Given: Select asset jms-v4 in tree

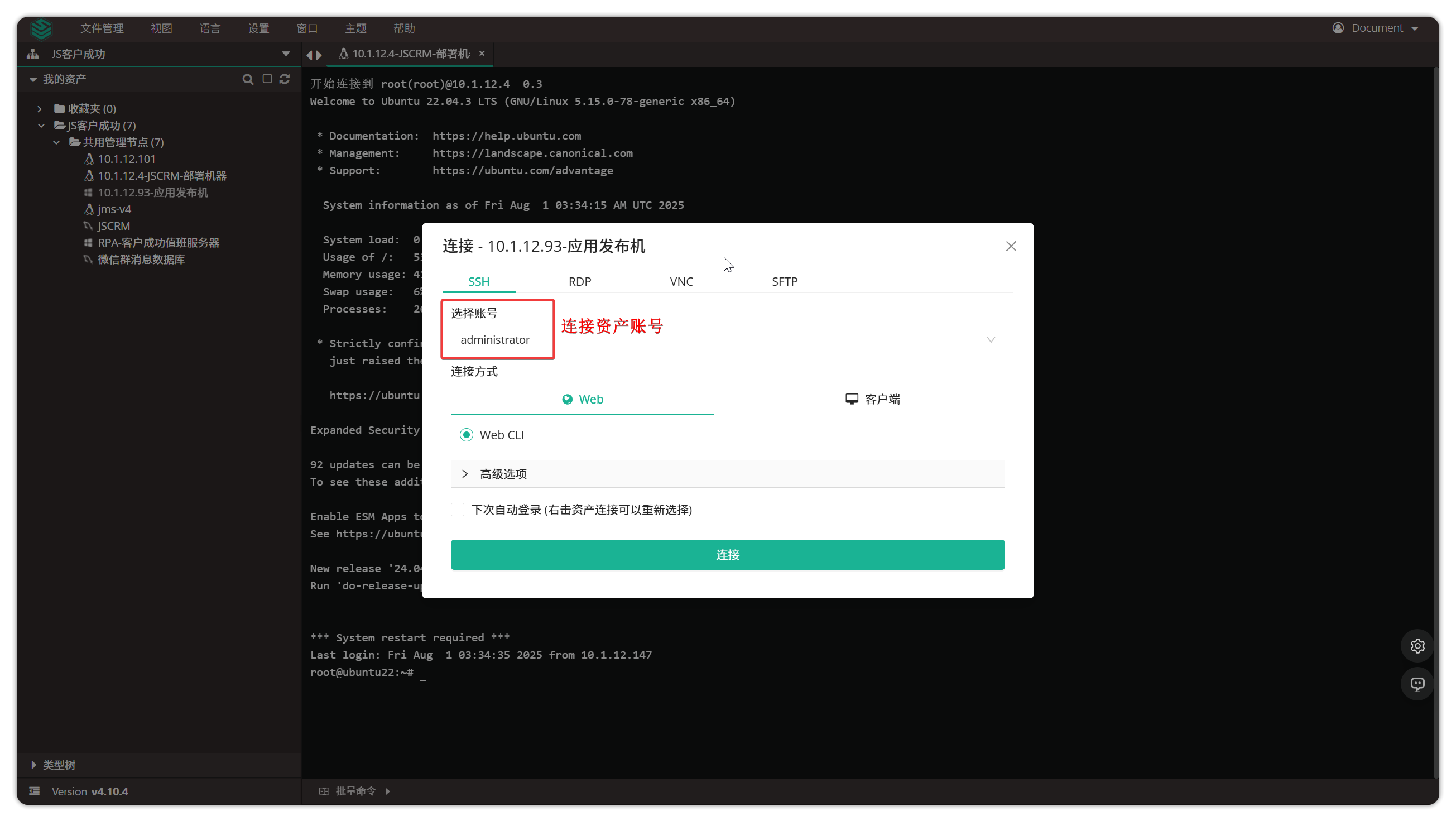Looking at the screenshot, I should [x=114, y=209].
